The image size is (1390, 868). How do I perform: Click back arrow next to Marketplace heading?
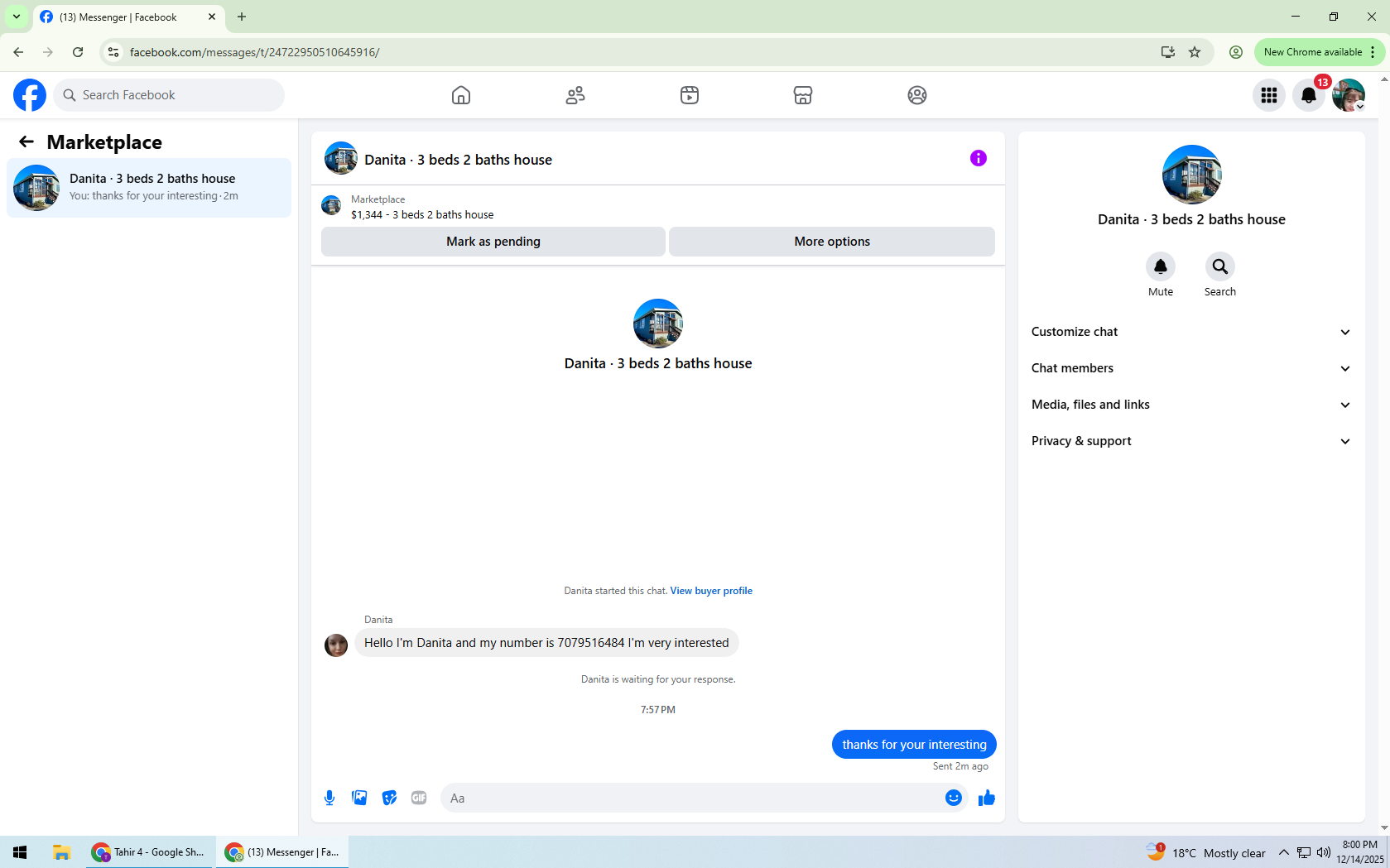(x=26, y=141)
